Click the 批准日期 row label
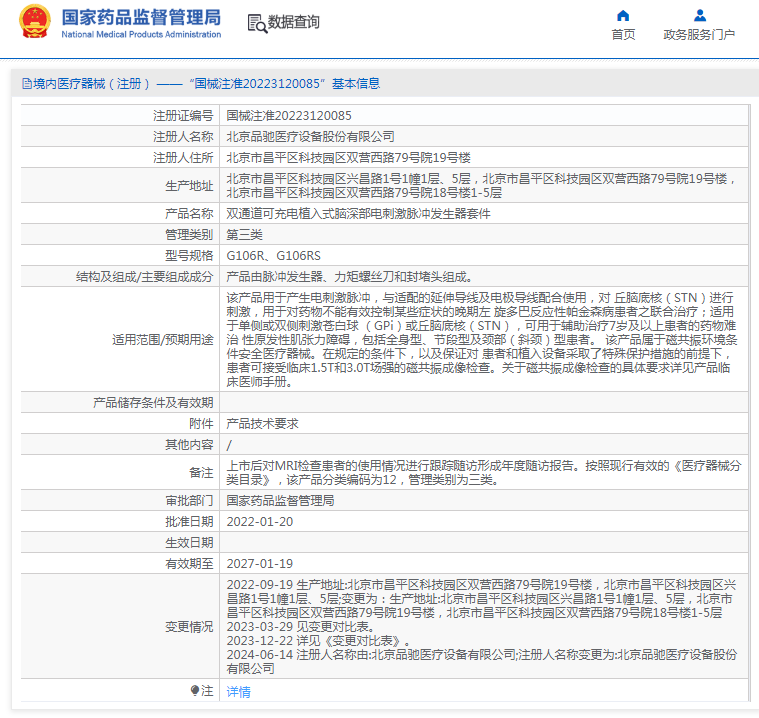This screenshot has height=718, width=759. (x=189, y=521)
